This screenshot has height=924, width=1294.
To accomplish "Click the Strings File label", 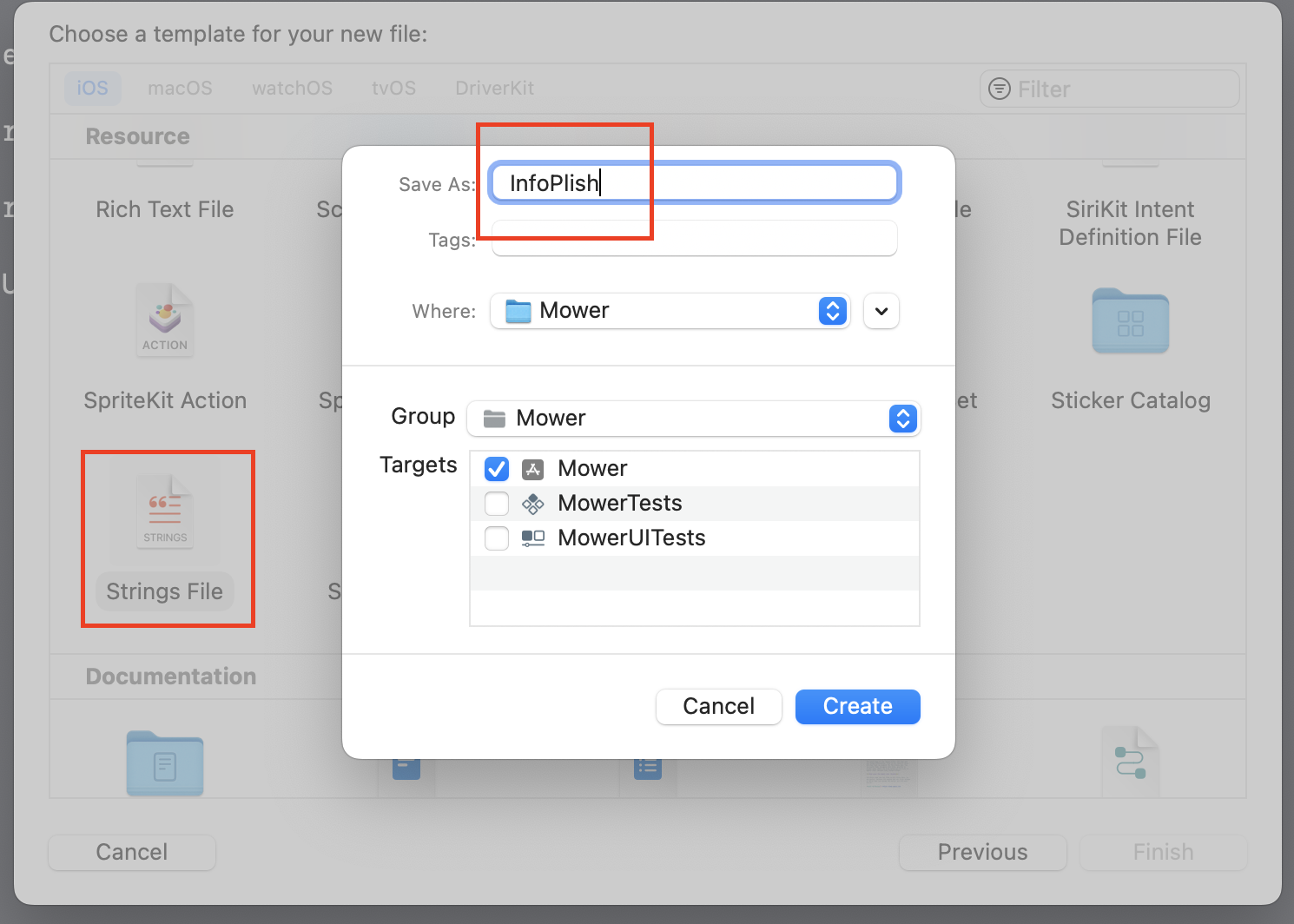I will pos(165,591).
